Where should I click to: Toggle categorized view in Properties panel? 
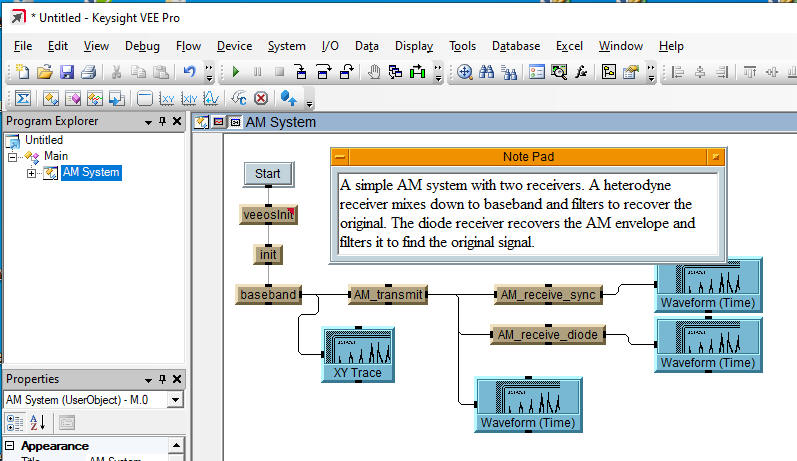pos(15,422)
